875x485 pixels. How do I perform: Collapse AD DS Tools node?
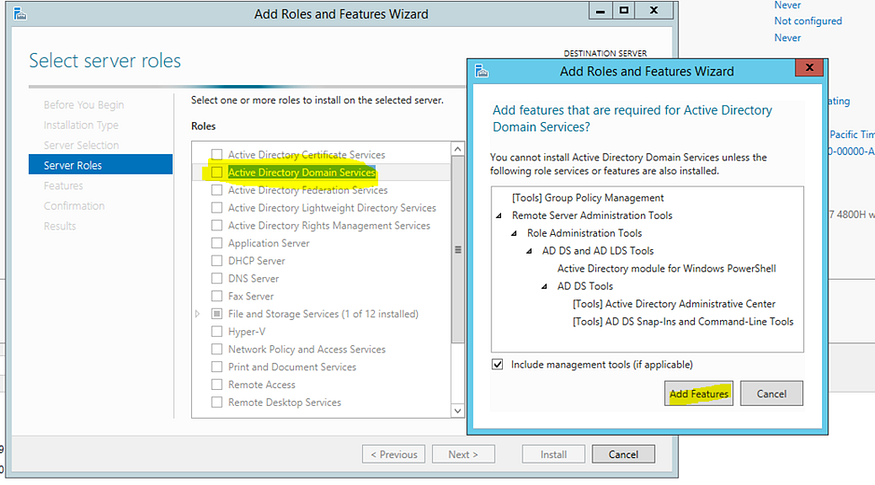tap(544, 286)
